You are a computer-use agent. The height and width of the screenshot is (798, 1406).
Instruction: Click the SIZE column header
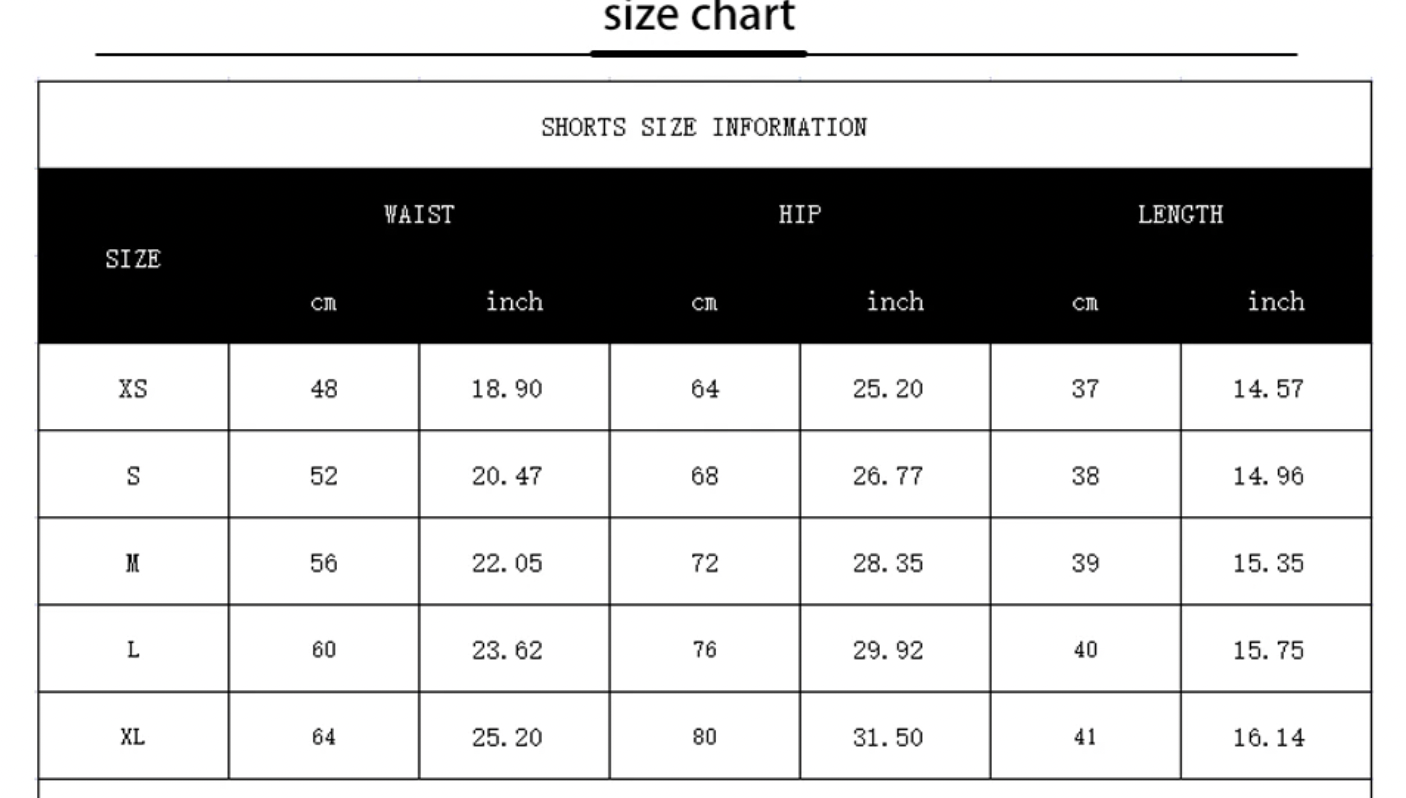(x=133, y=259)
